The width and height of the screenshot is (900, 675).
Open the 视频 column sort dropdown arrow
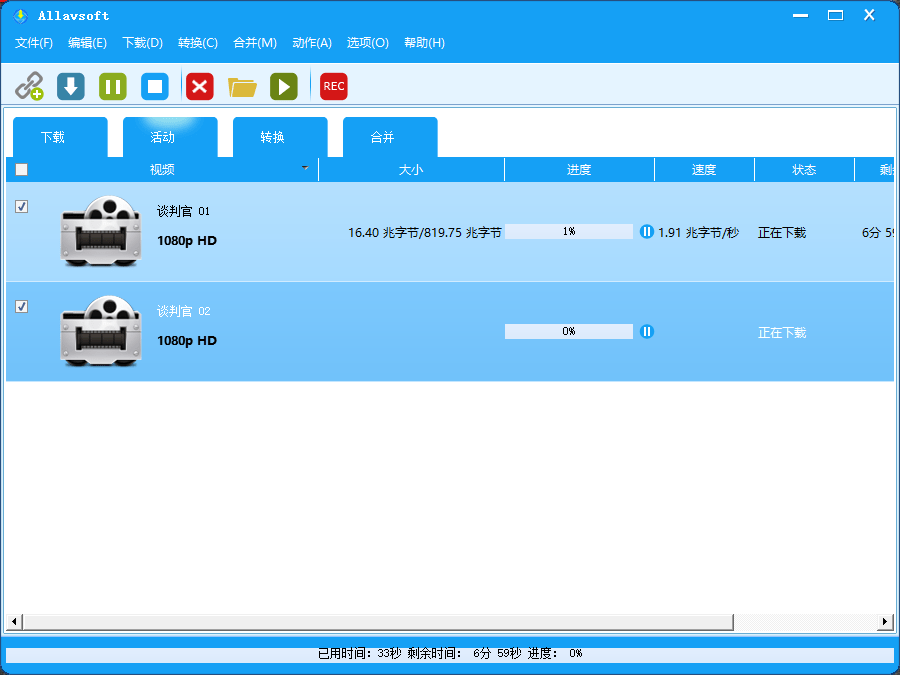(305, 169)
